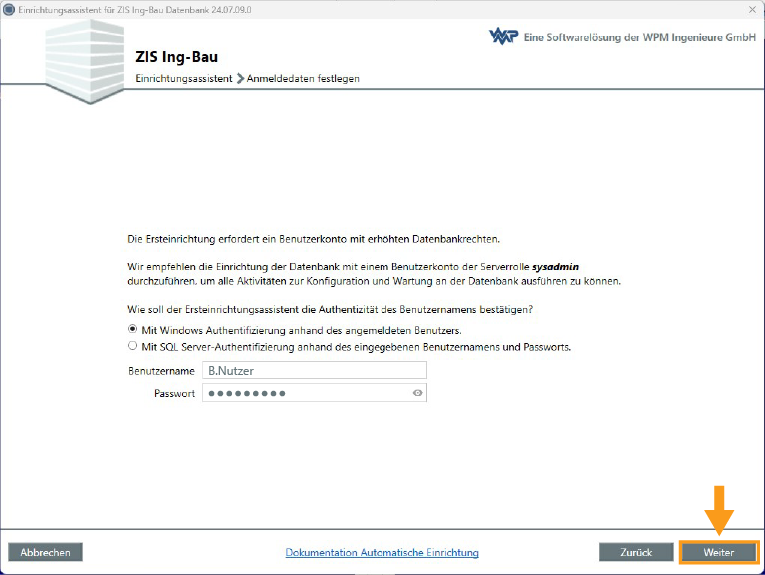Screen dimensions: 765x575
Task: Choose SQL Server-Authentifizierung radio option
Action: (x=133, y=347)
